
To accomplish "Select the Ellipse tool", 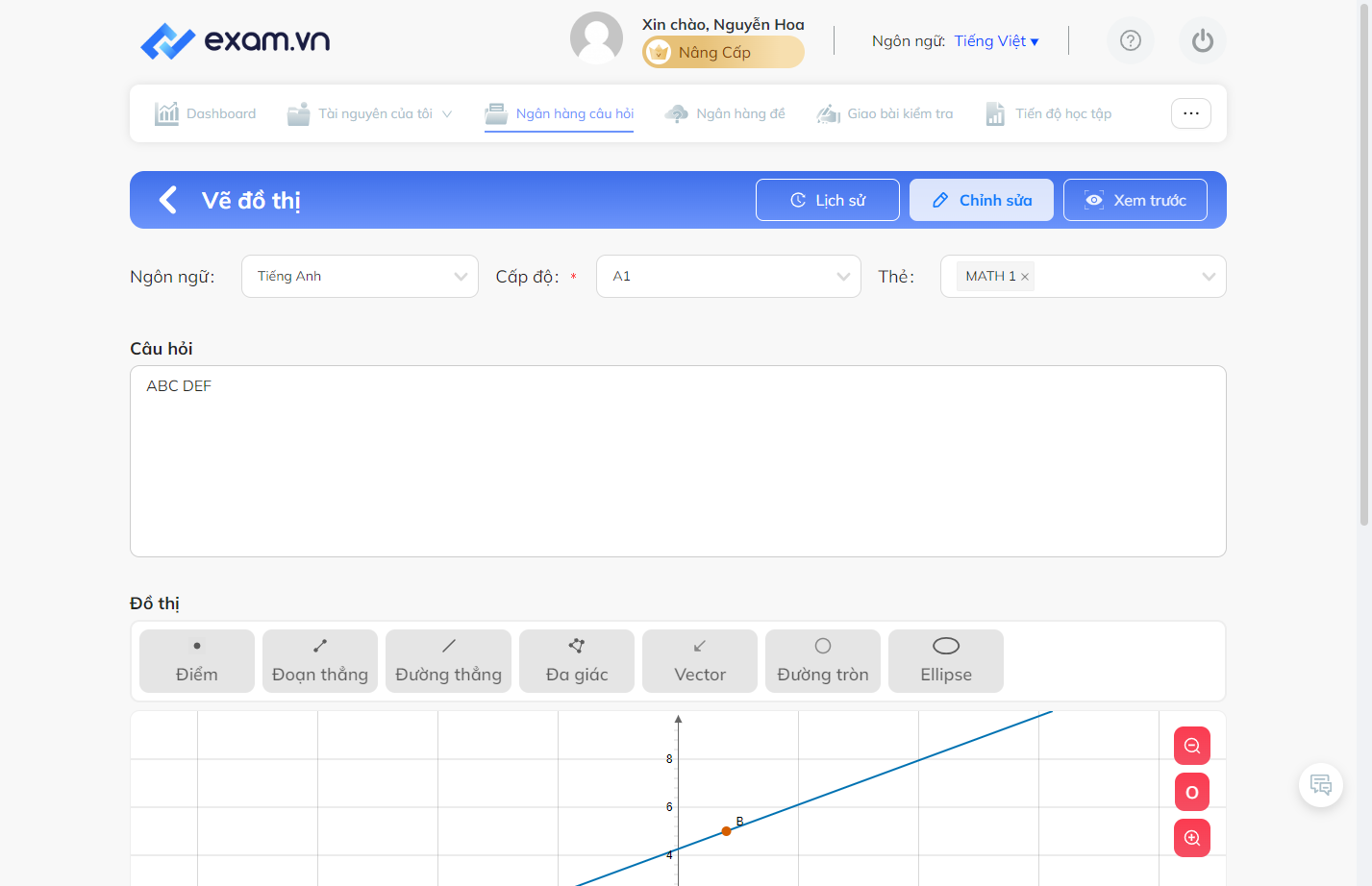I will point(946,661).
